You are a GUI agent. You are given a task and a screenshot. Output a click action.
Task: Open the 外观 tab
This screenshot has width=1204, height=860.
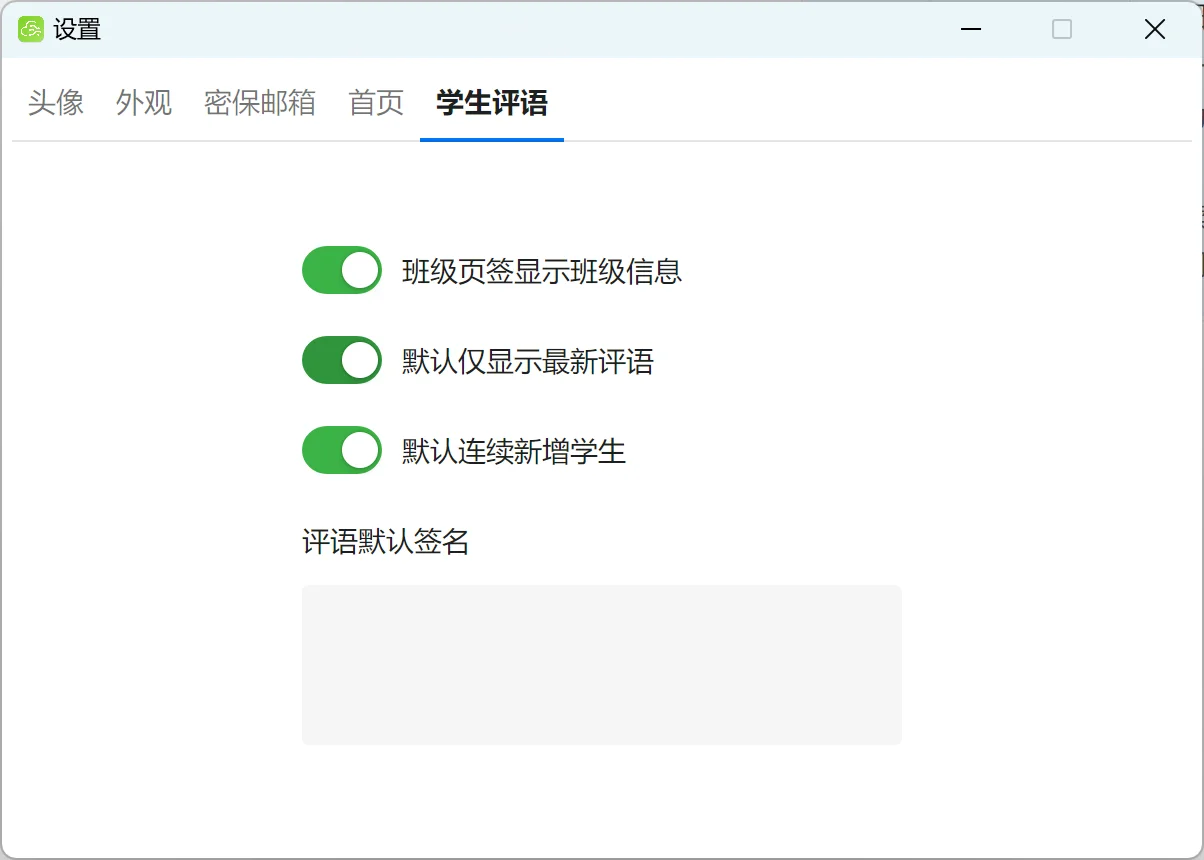click(144, 102)
